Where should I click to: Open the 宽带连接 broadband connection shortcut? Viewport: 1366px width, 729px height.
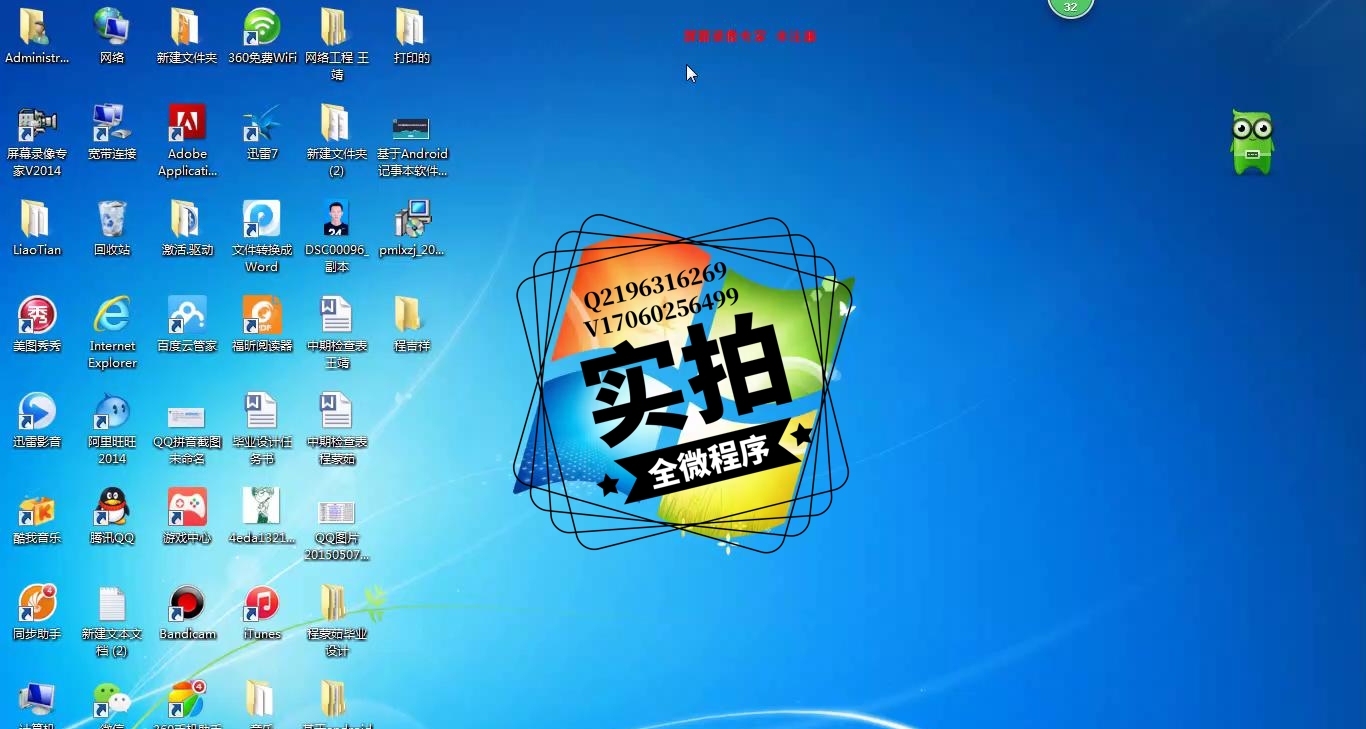[x=112, y=133]
